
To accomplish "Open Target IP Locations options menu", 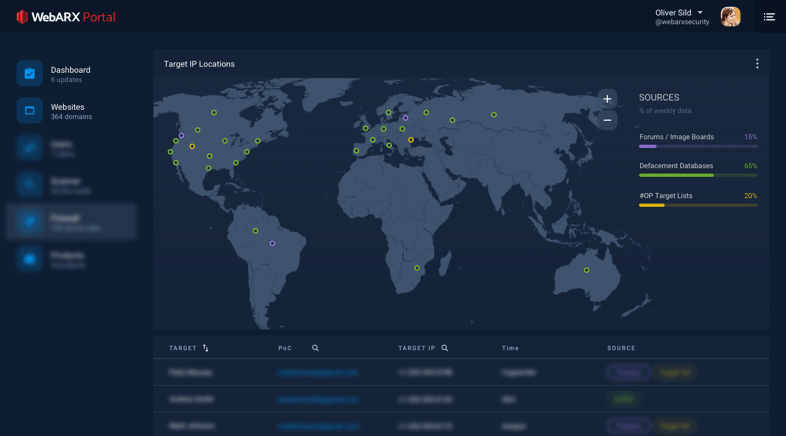I will (x=757, y=64).
